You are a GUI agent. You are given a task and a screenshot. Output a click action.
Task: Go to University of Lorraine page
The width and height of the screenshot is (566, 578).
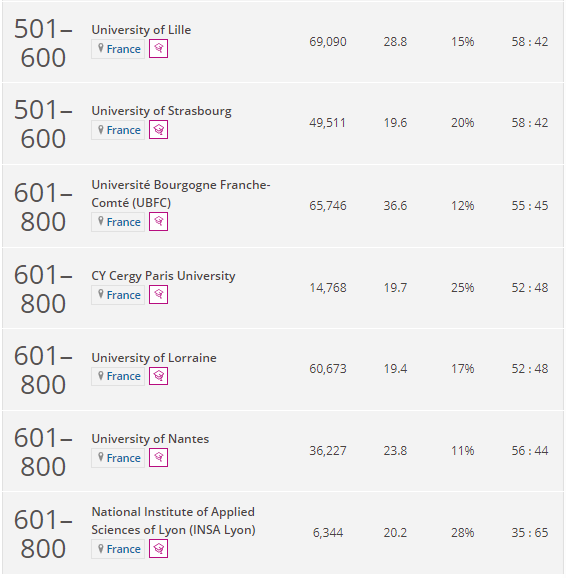154,358
